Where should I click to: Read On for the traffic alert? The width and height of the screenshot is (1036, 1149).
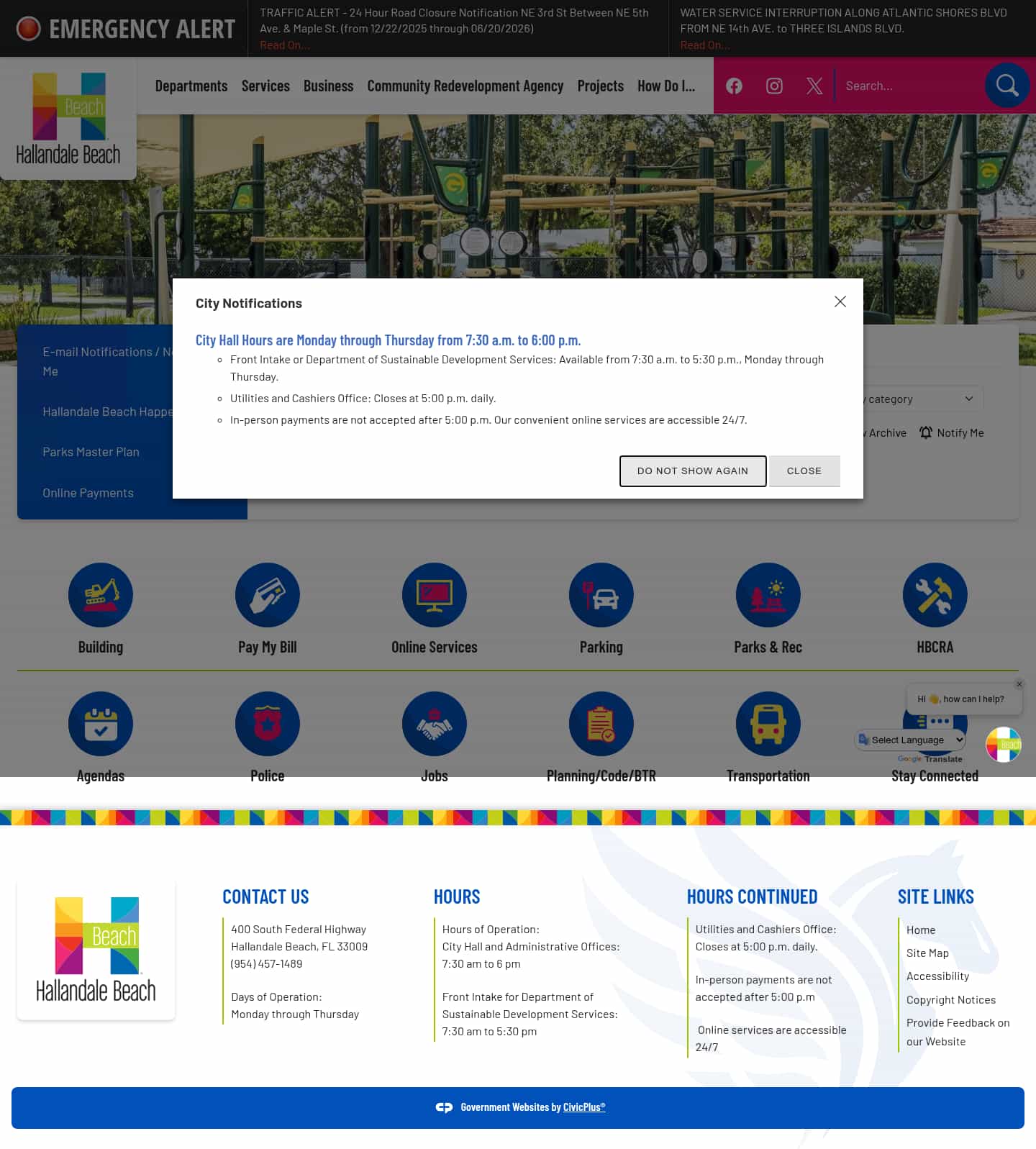tap(285, 45)
